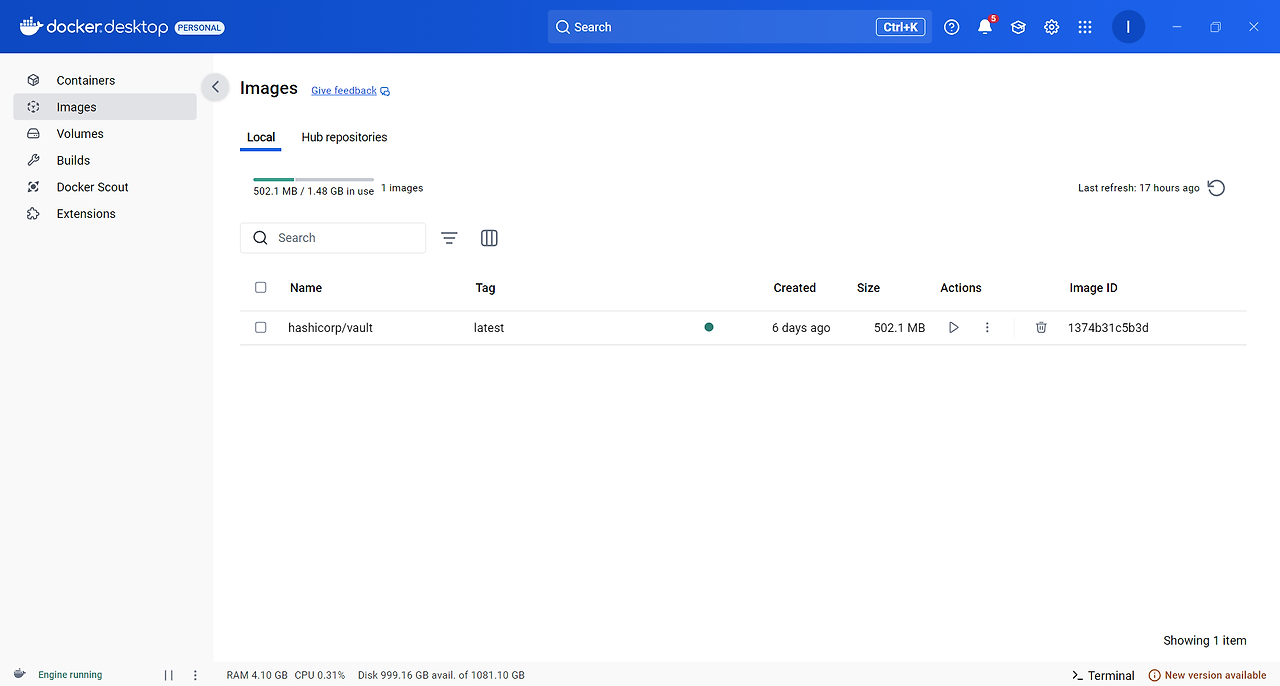Screen dimensions: 1280x686
Task: Click the global Search bar
Action: pos(739,27)
